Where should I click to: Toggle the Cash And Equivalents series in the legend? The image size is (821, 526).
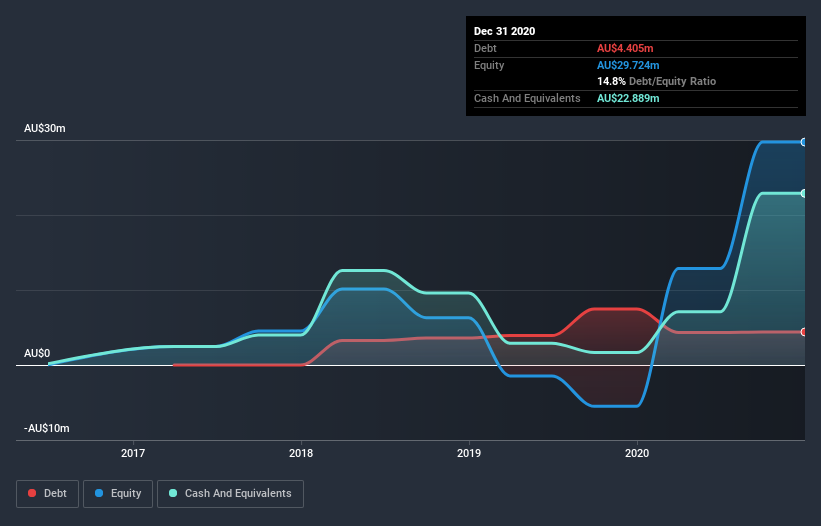(x=230, y=494)
